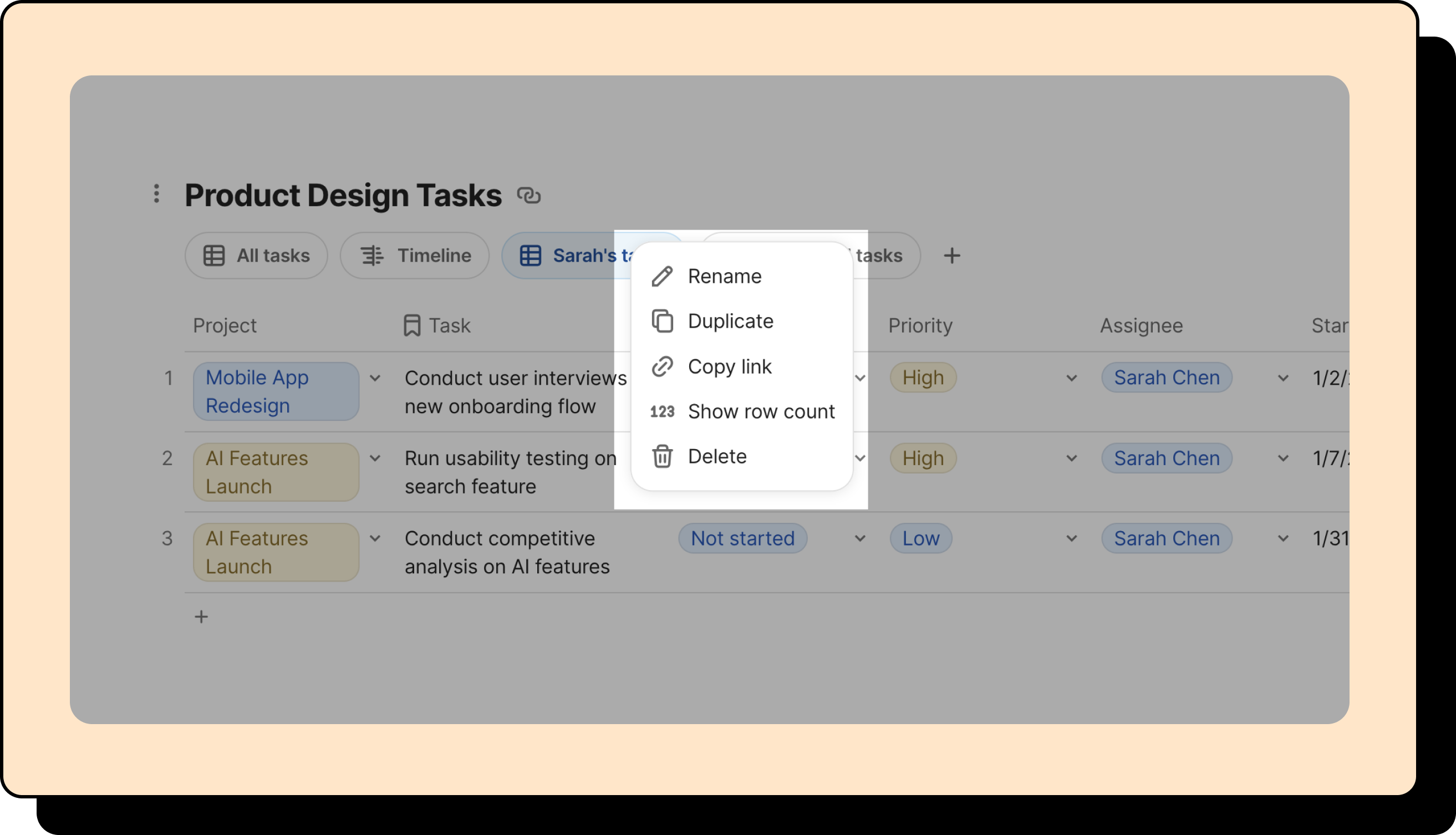Click the copy link icon next to title

click(528, 196)
